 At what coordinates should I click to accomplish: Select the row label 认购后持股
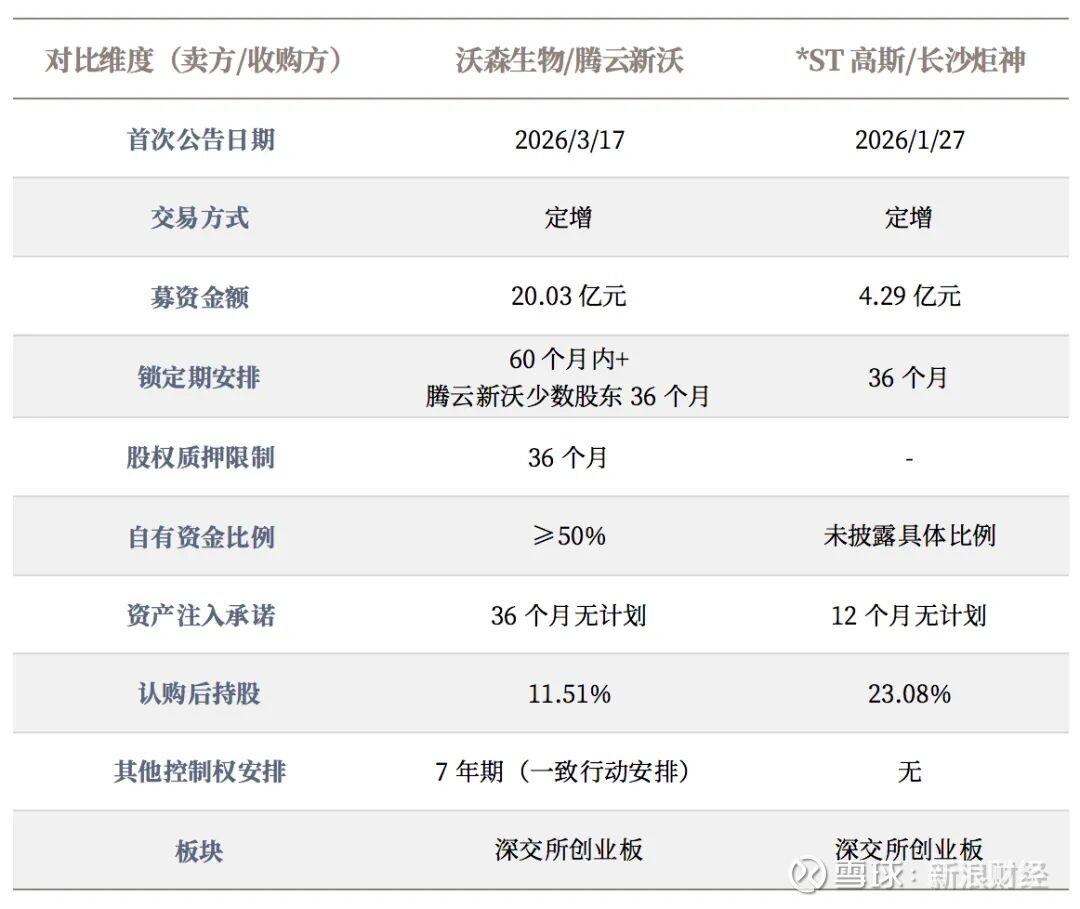tap(199, 693)
